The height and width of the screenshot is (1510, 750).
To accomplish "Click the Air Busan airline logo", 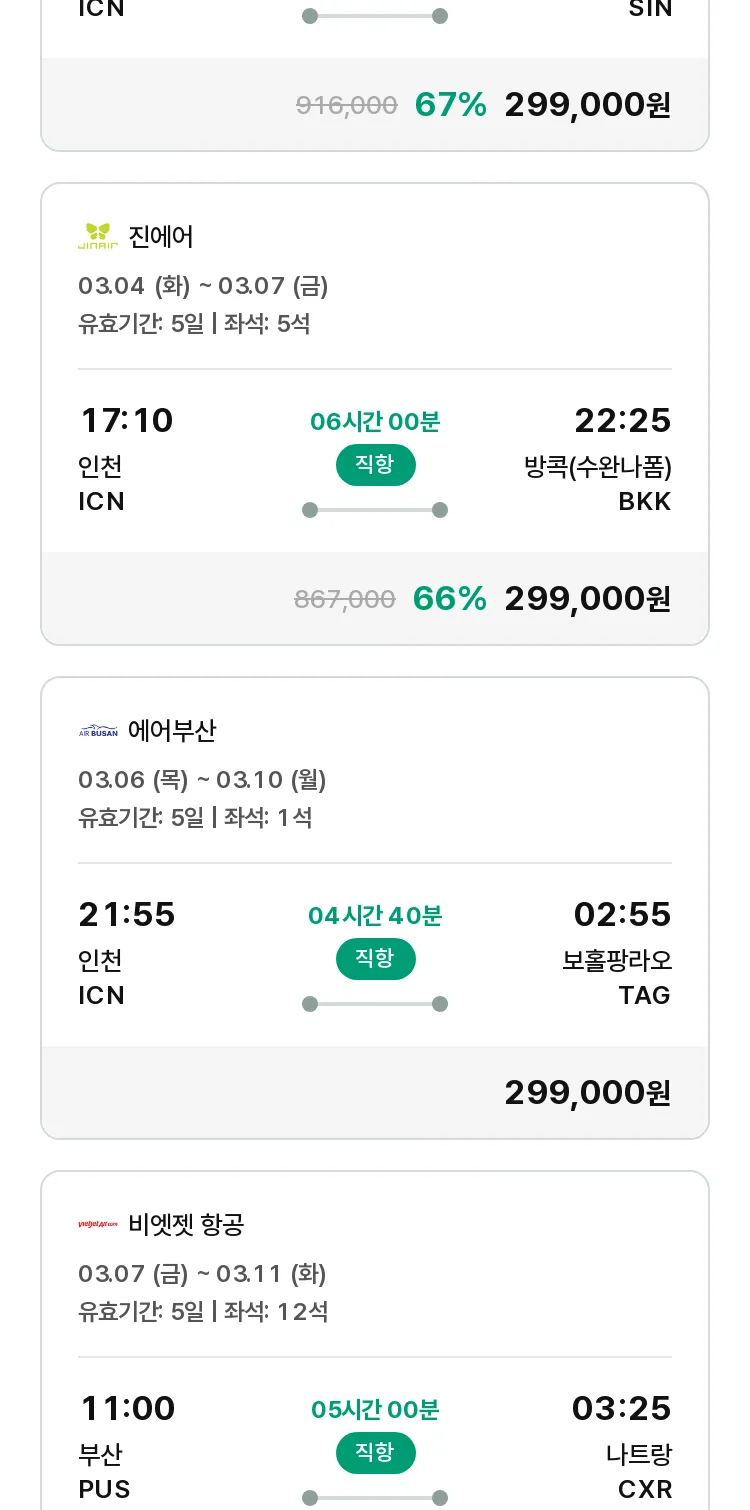I will point(98,731).
